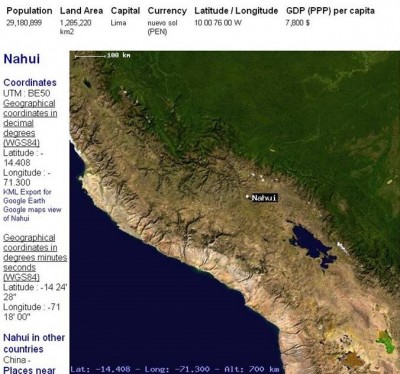Click the Capital value Lima
Viewport: 400px width, 374px height.
[118, 23]
